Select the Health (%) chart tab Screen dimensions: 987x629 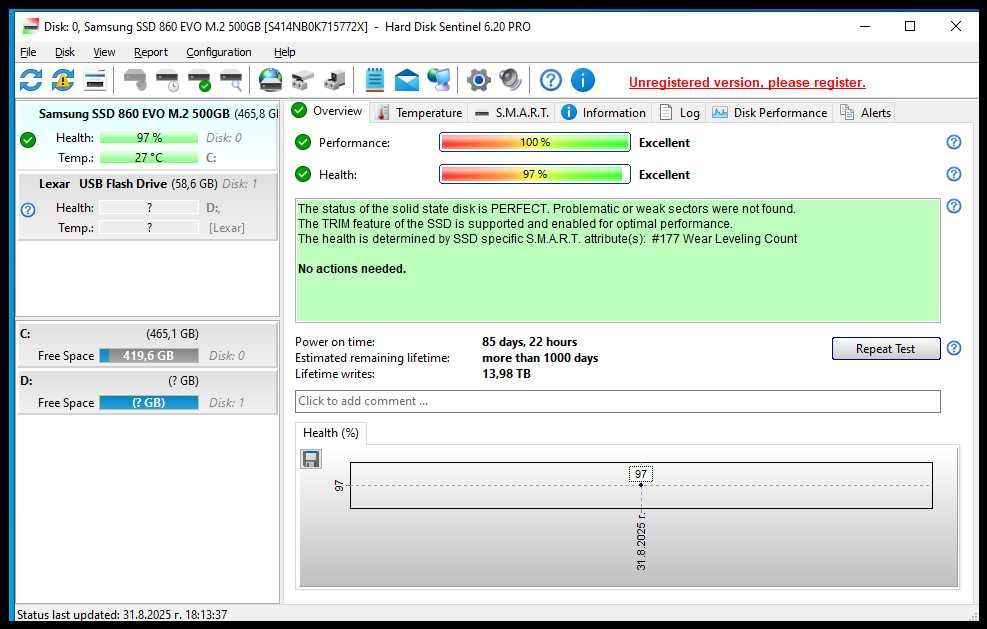tap(330, 433)
